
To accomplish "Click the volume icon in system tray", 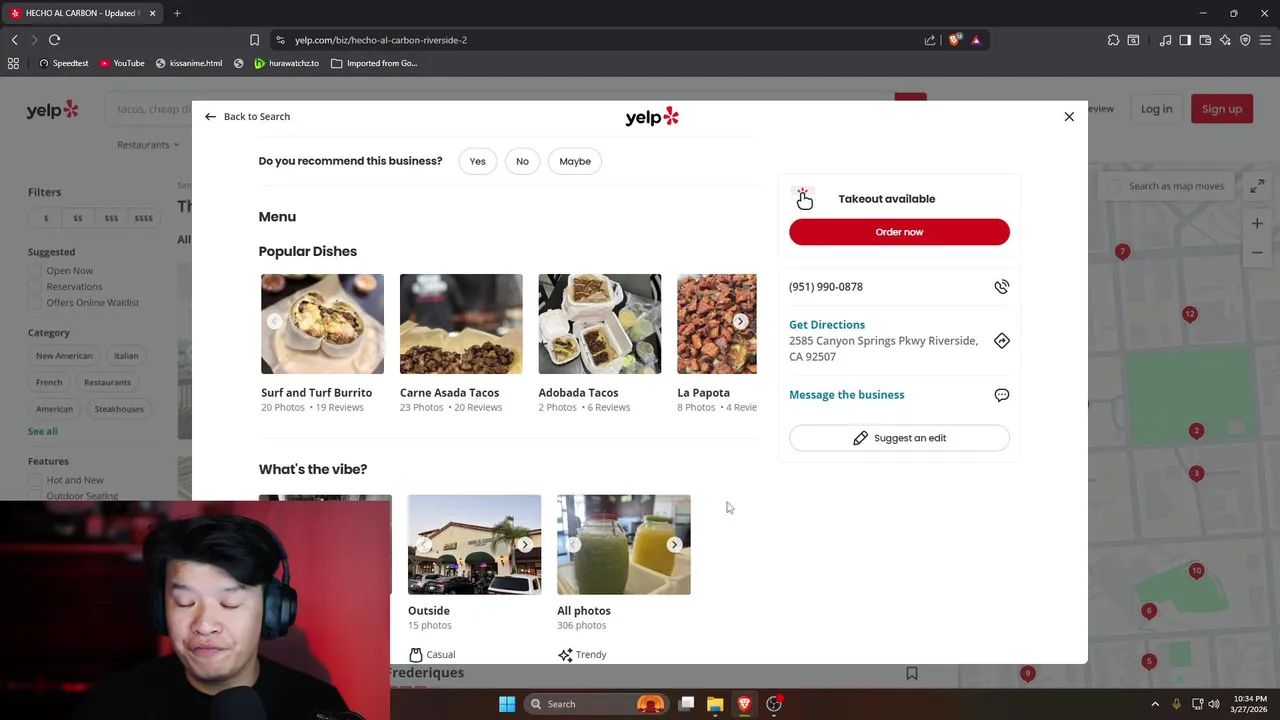I will (1214, 704).
